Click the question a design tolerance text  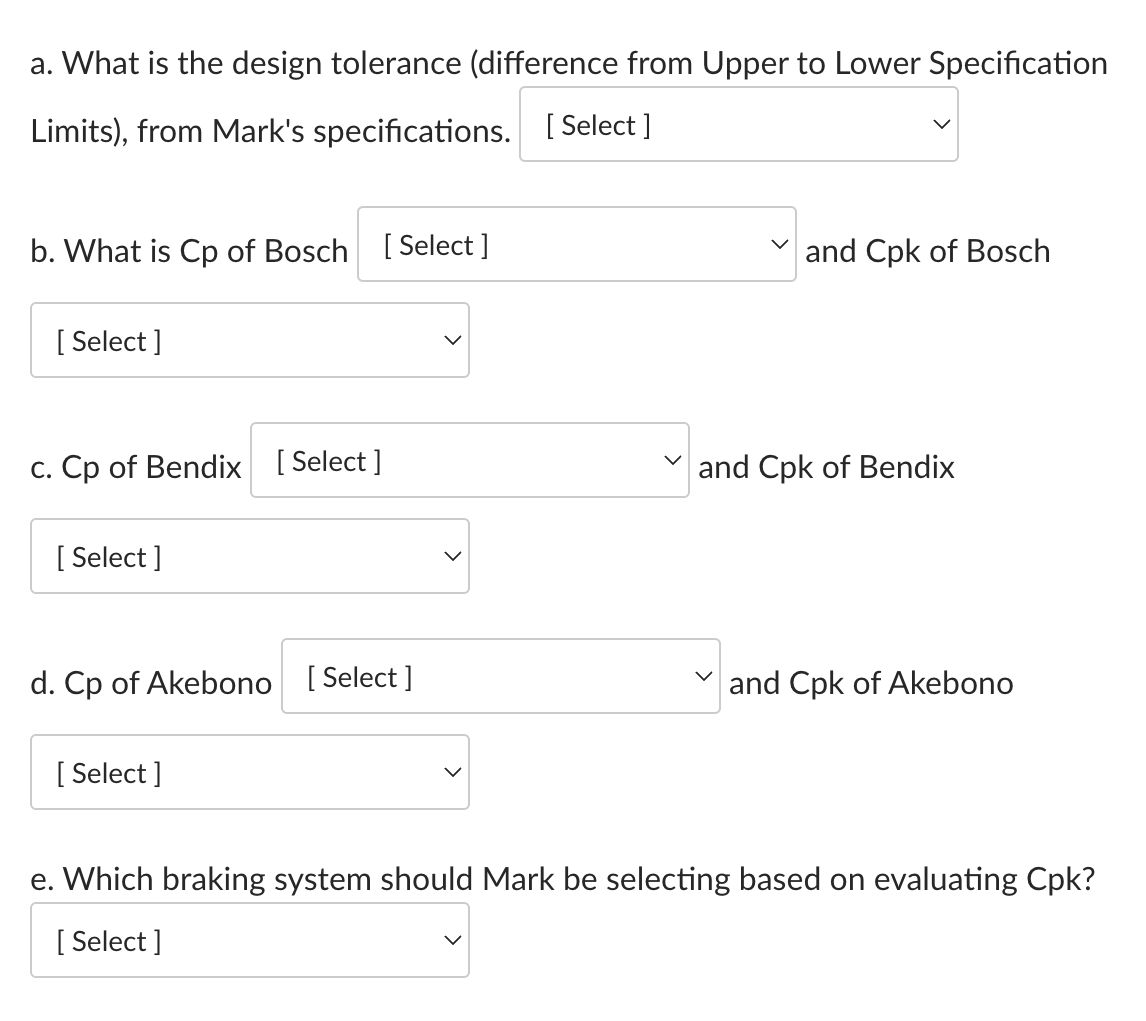pos(568,64)
